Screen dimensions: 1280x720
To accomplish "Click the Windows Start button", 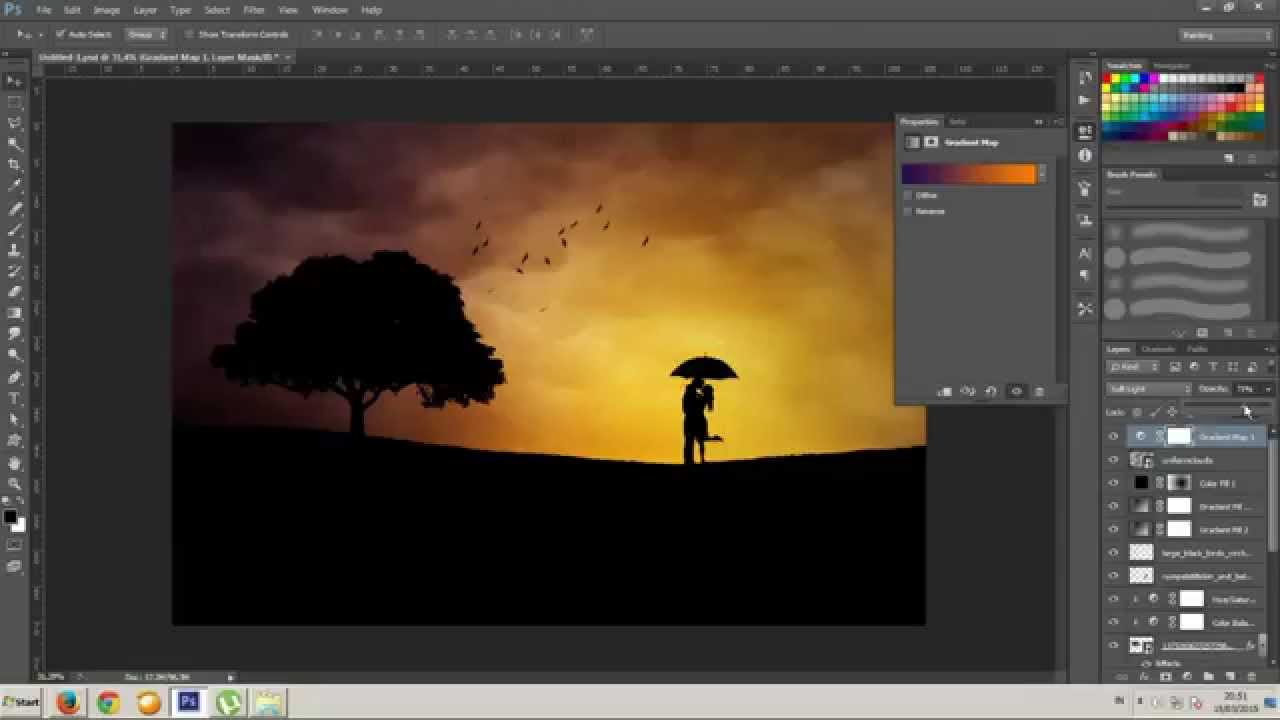I will coord(22,702).
